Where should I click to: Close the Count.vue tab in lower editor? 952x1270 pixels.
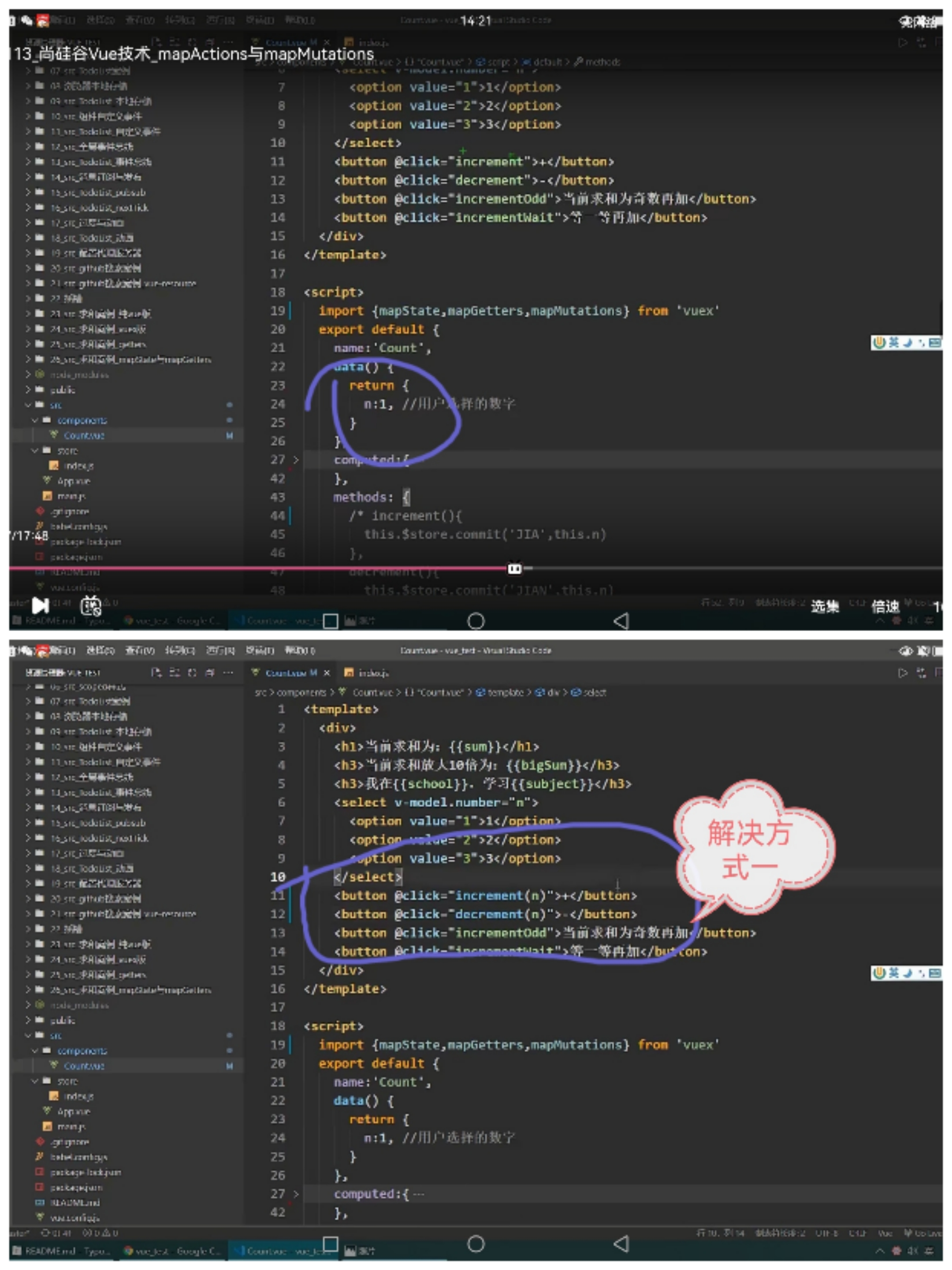point(327,672)
